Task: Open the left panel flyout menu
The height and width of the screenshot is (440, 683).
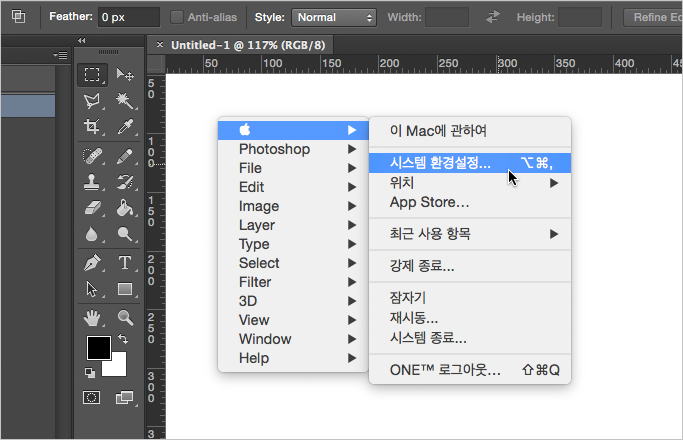Action: tap(61, 55)
